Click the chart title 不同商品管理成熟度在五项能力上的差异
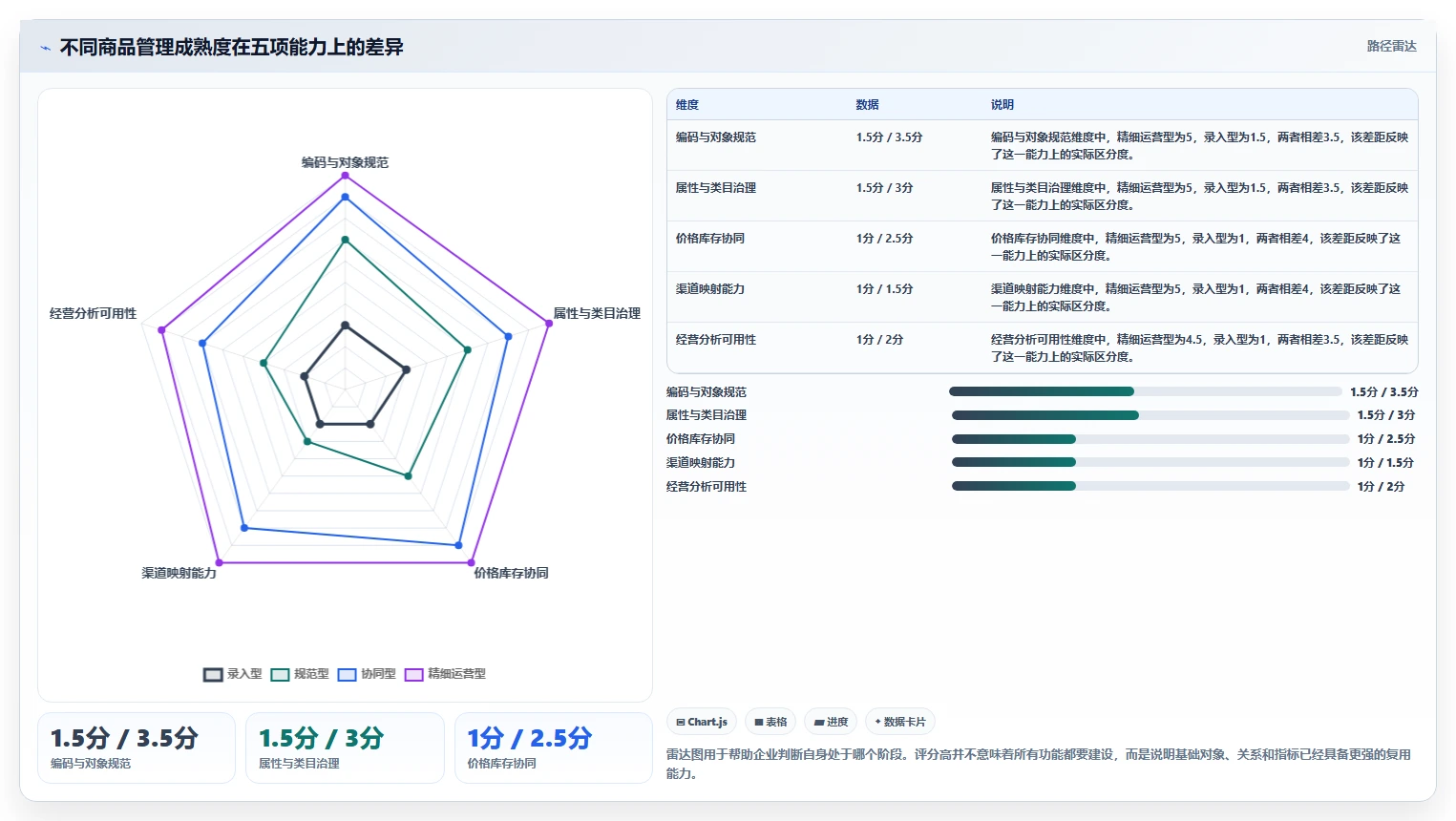The height and width of the screenshot is (821, 1456). (x=232, y=47)
